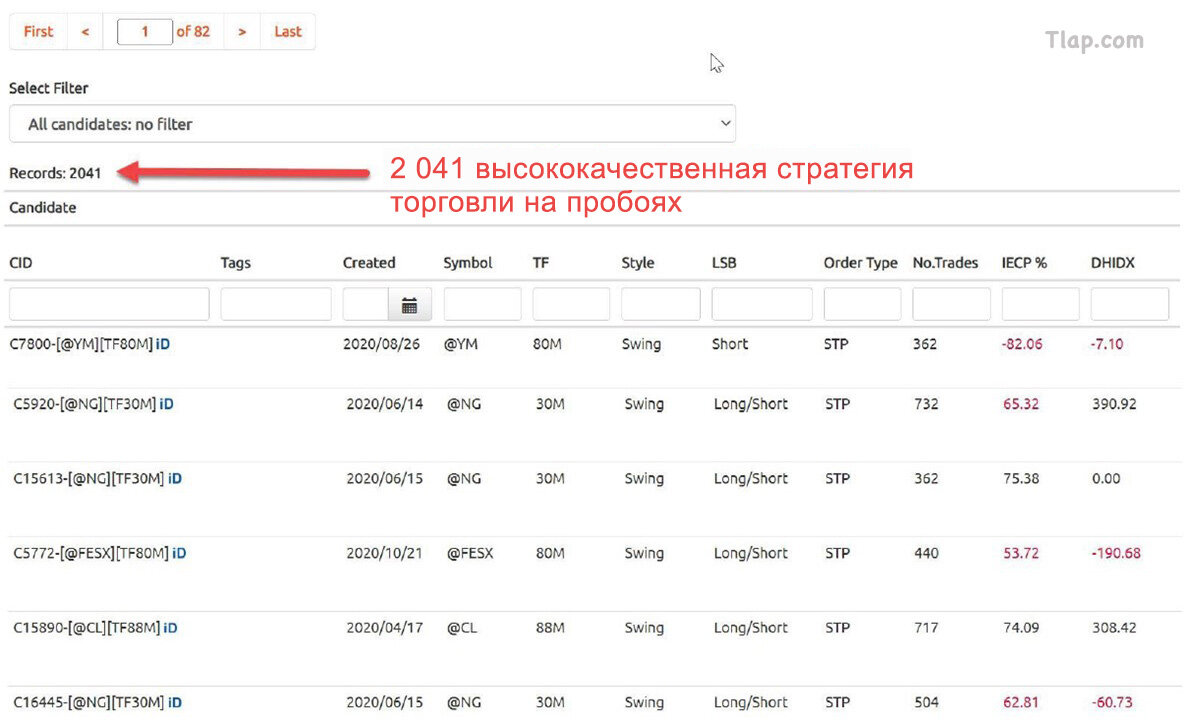
Task: Sort by the Order Type column header
Action: pos(861,263)
